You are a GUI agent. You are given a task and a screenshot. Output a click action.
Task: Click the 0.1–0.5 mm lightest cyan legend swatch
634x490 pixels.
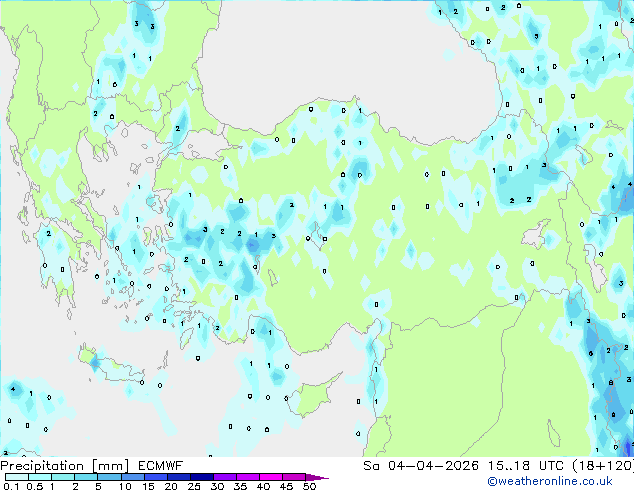tap(17, 477)
